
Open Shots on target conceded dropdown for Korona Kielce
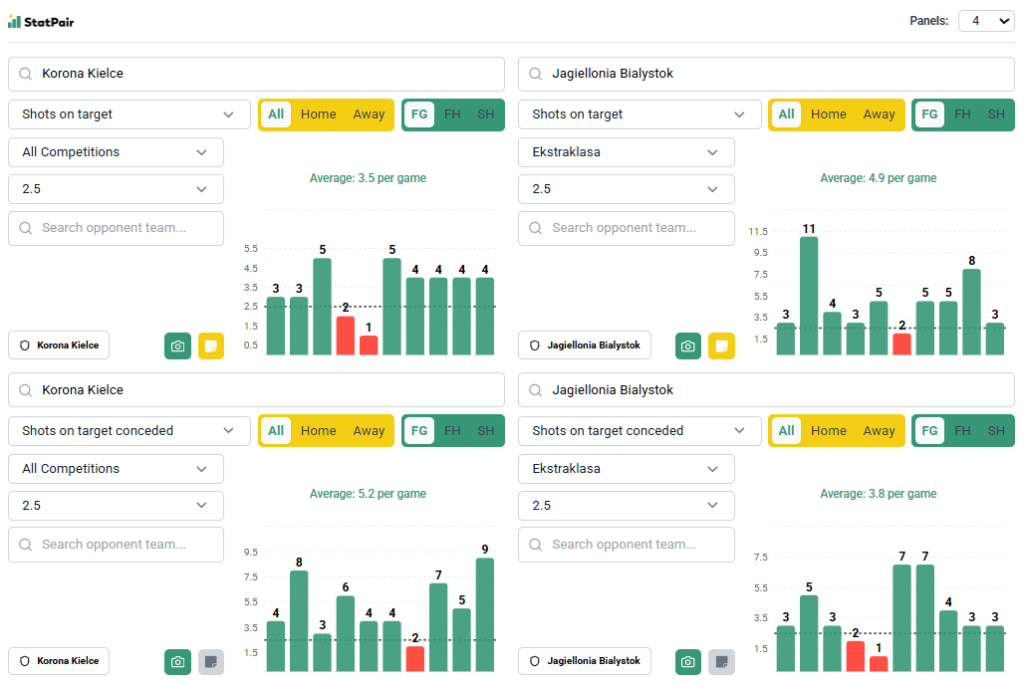tap(129, 431)
